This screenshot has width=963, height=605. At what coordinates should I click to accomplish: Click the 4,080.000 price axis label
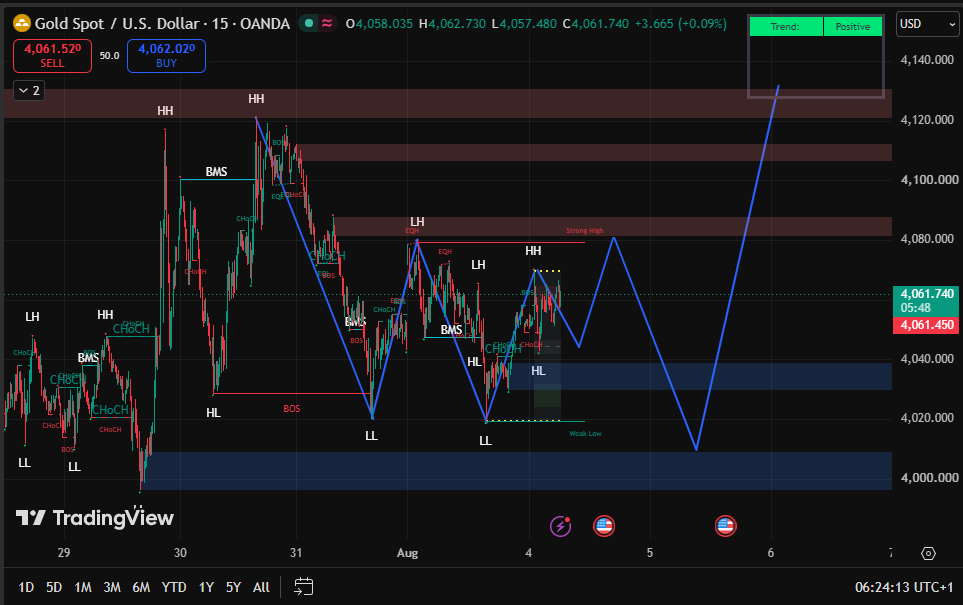pyautogui.click(x=927, y=238)
